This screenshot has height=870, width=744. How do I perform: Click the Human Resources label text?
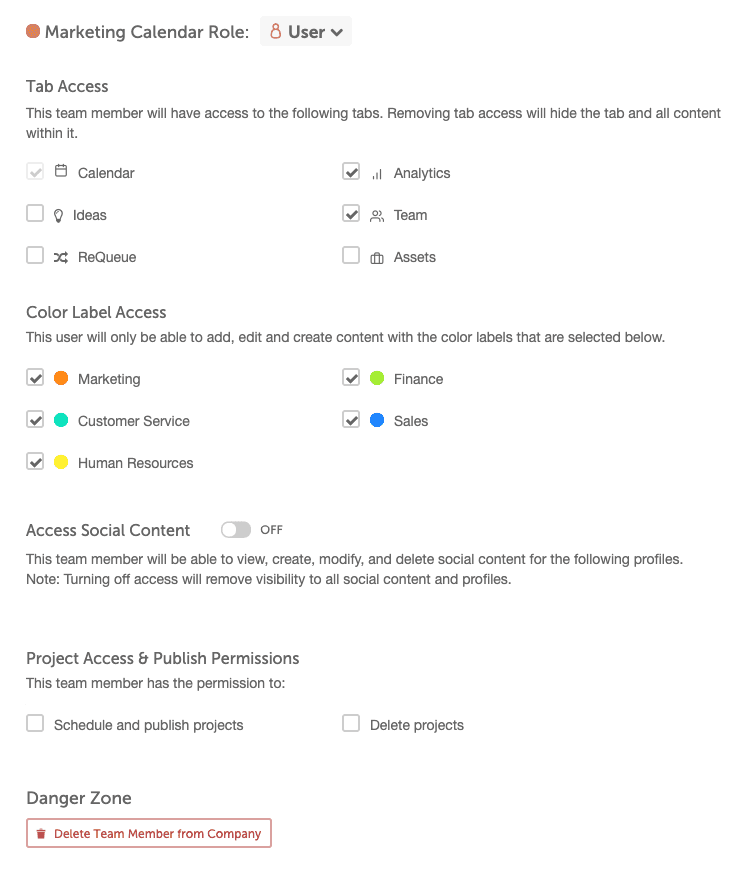pyautogui.click(x=135, y=463)
